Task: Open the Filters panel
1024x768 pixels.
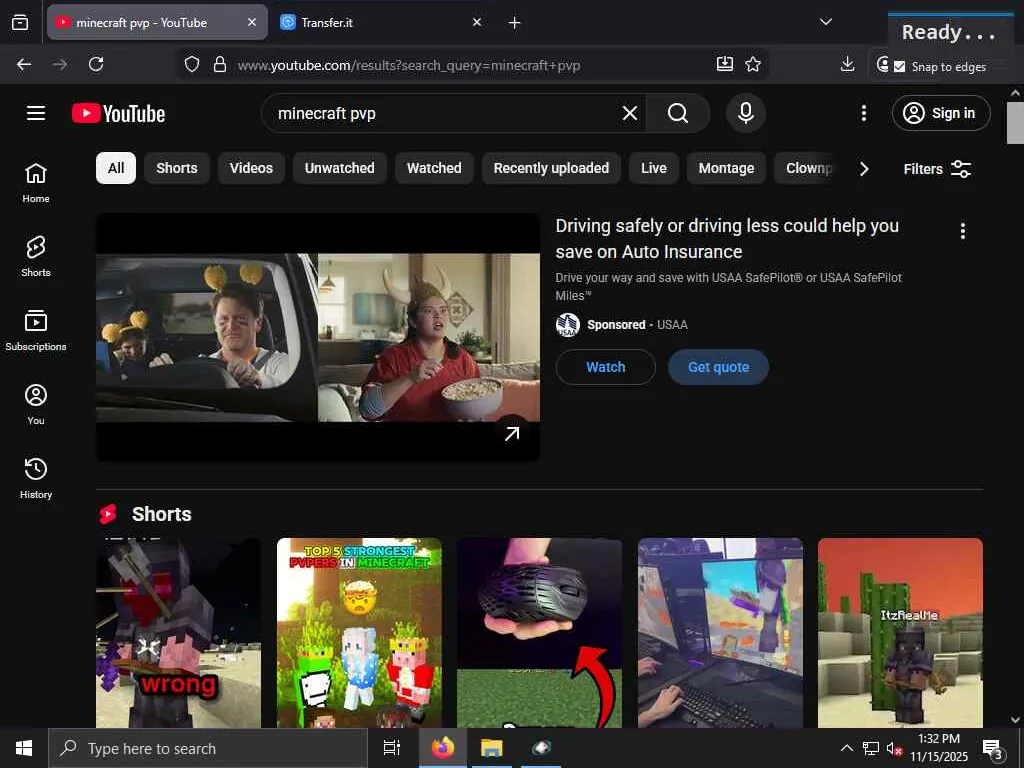Action: [937, 168]
